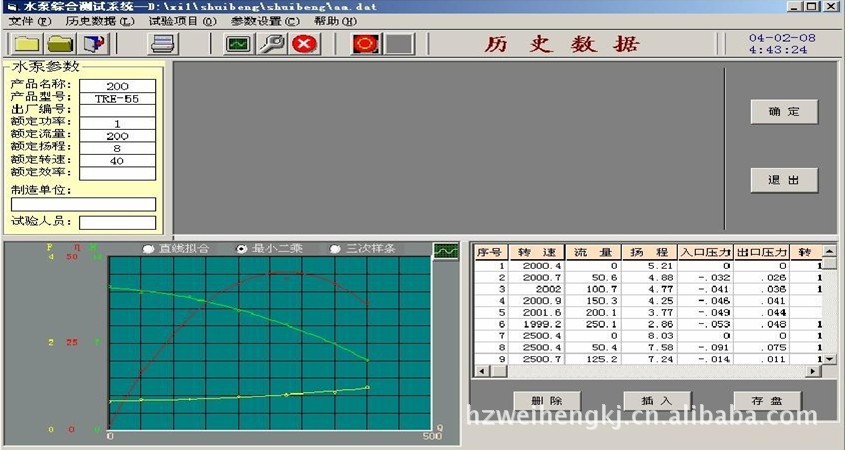Select the 三次样条 radio option
845x450 pixels.
[x=335, y=248]
